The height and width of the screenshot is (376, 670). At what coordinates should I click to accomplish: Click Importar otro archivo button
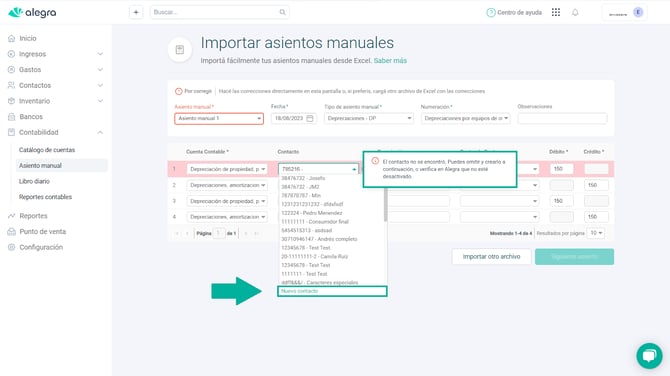coord(491,256)
